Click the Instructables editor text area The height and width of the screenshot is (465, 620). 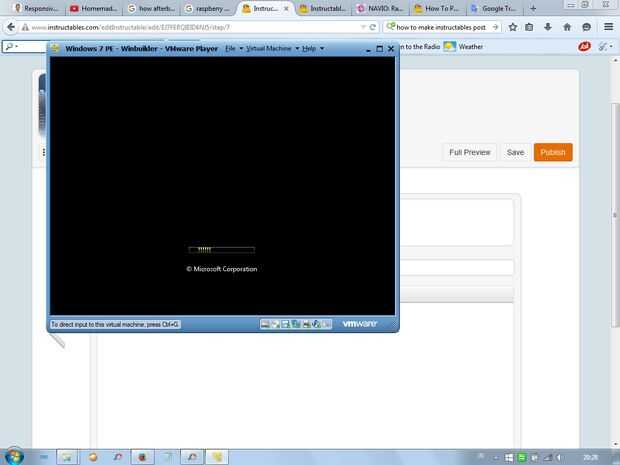click(x=304, y=374)
